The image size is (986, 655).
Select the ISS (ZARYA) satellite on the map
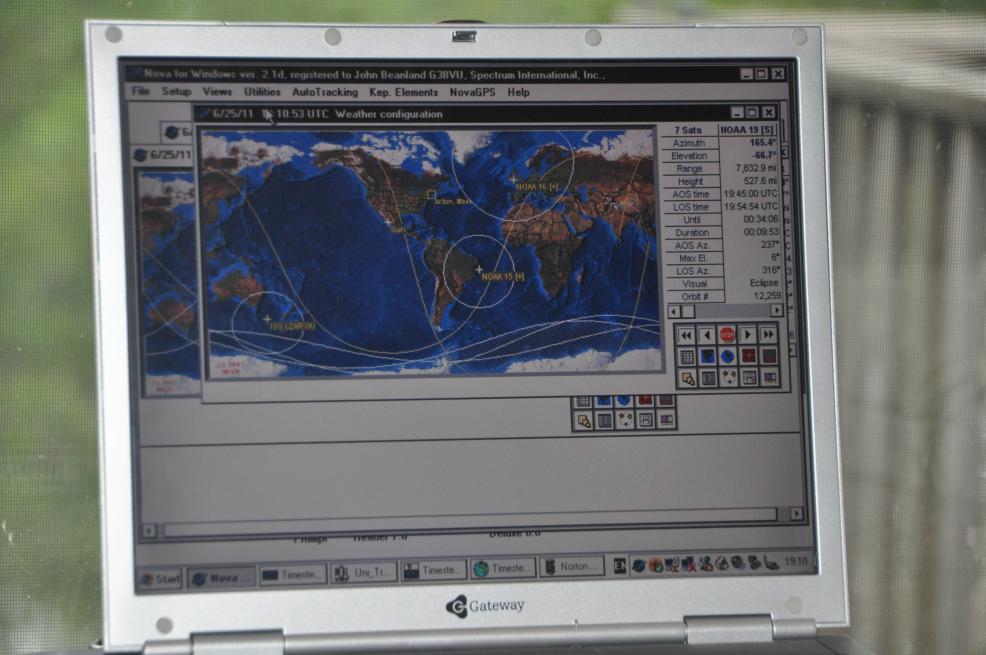(x=267, y=319)
